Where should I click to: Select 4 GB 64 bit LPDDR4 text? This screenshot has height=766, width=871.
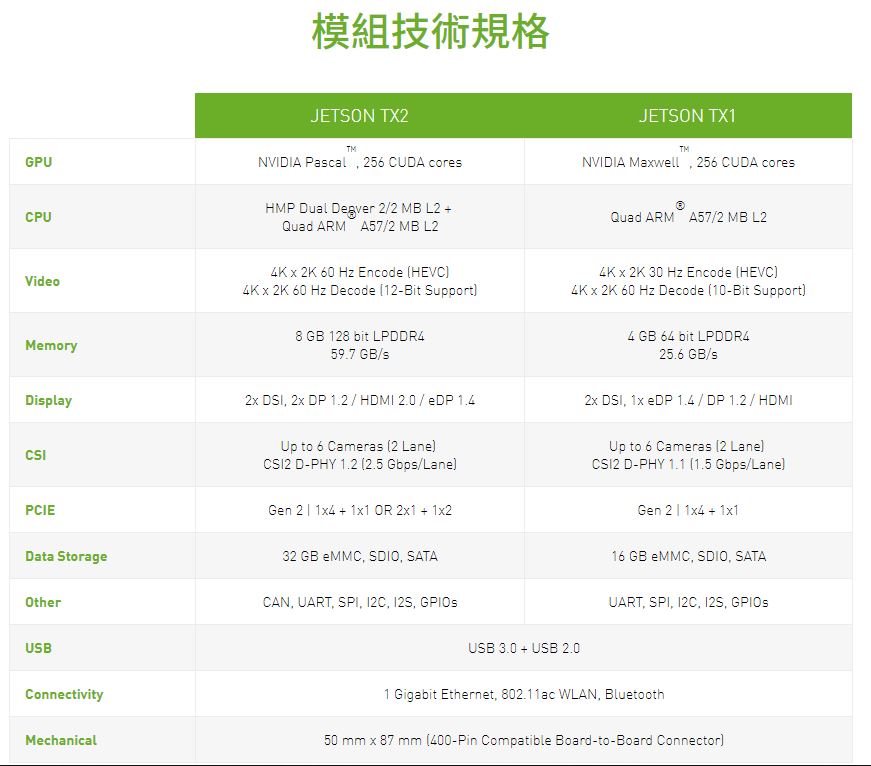(688, 336)
